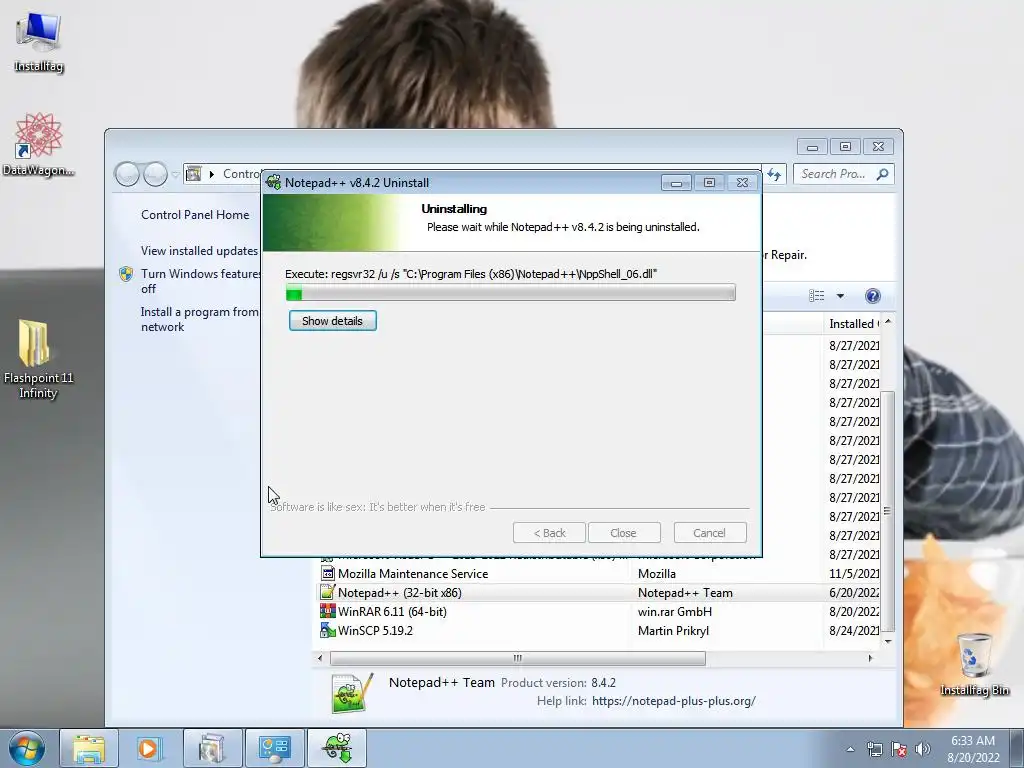Screen dimensions: 1024x768
Task: Click the date cell 8/24/2021 for WinSCP
Action: pos(854,631)
